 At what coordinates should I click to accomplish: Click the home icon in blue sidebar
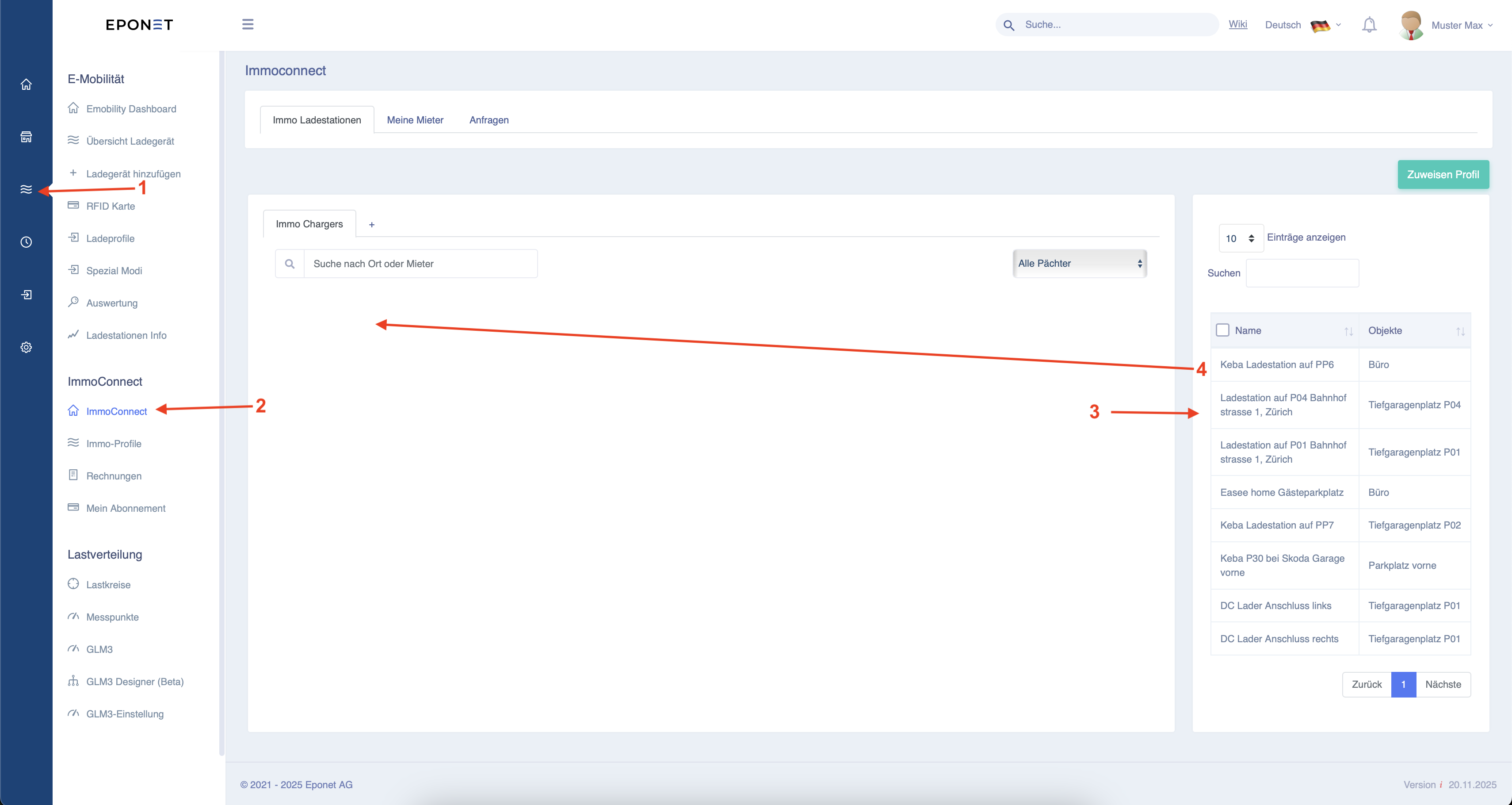[x=26, y=84]
